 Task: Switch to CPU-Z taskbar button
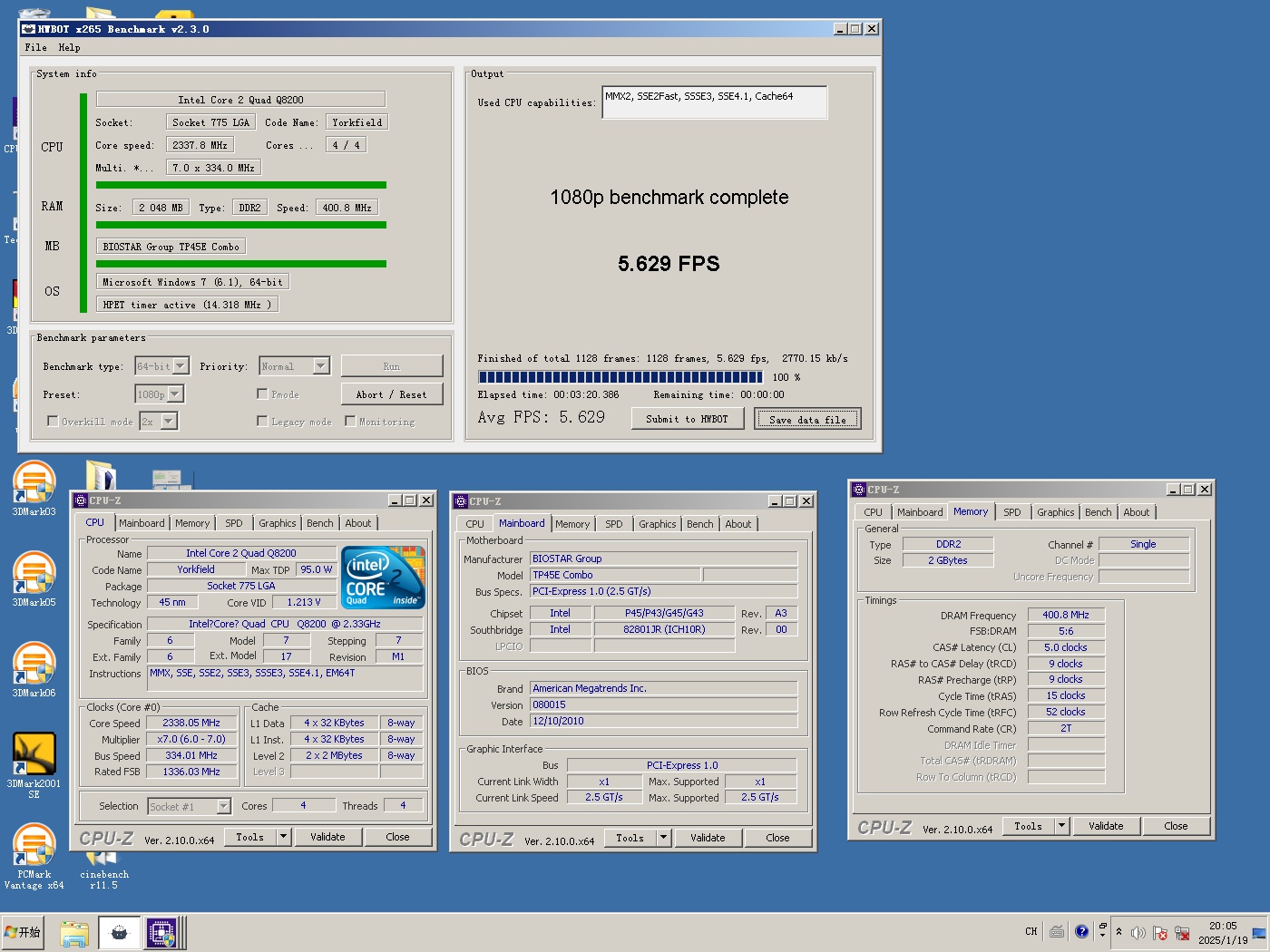(x=162, y=933)
